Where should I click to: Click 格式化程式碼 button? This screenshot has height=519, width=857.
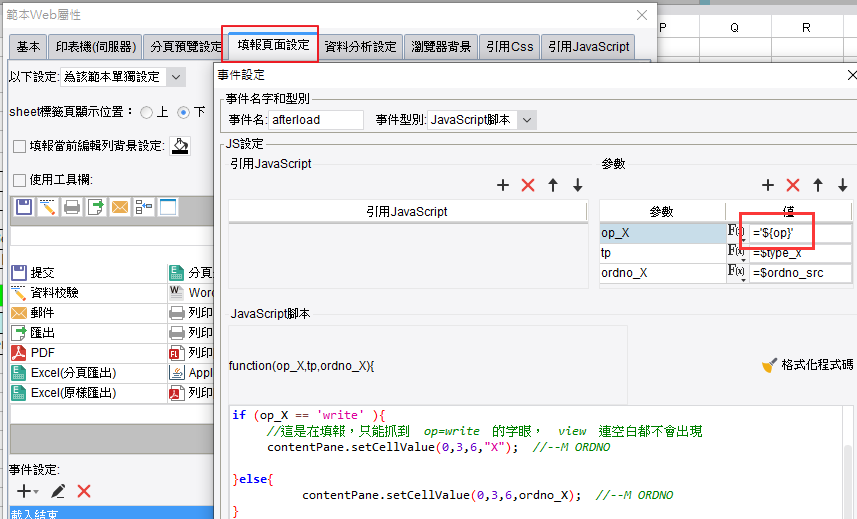807,365
